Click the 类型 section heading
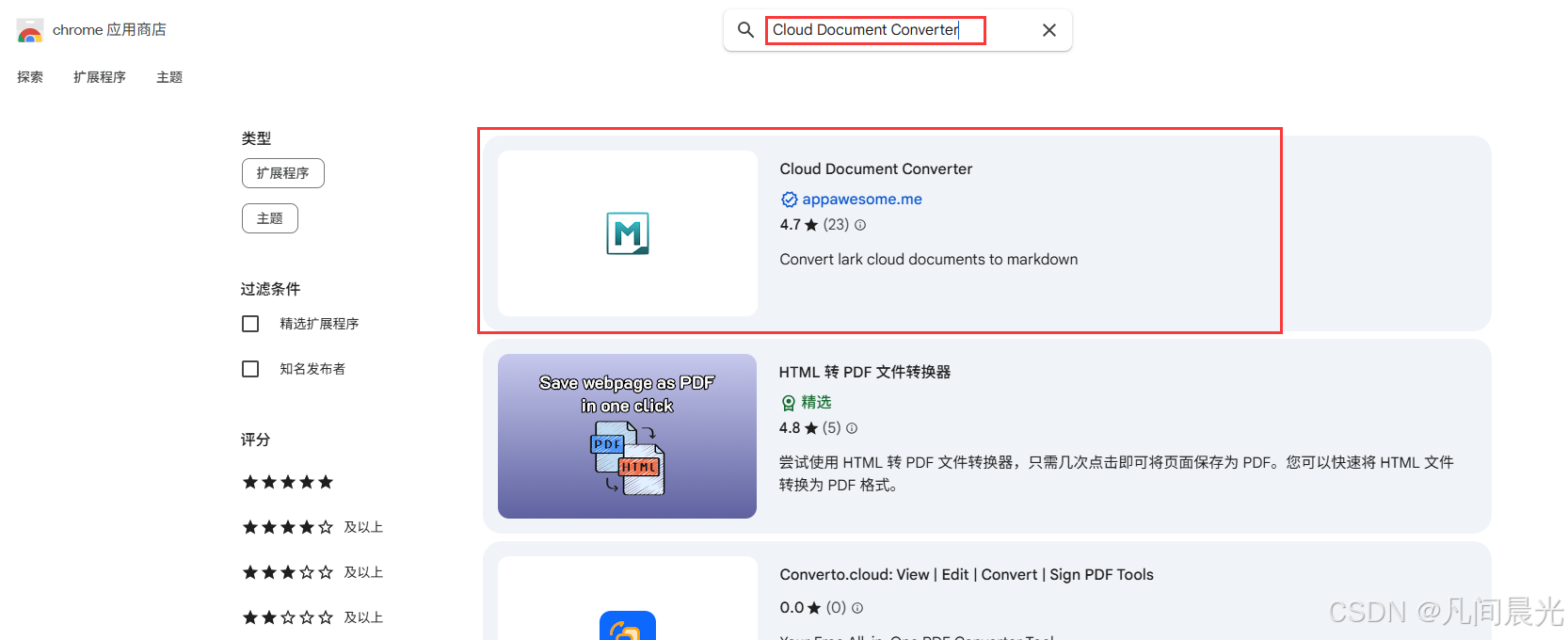 click(256, 138)
